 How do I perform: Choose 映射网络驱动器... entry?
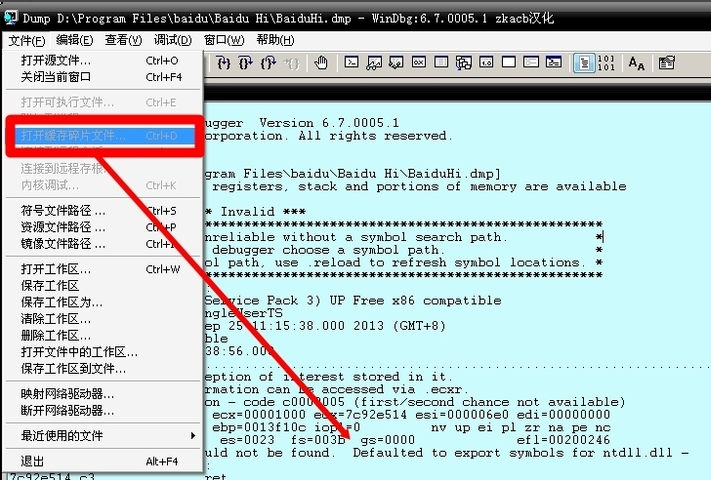click(x=103, y=394)
